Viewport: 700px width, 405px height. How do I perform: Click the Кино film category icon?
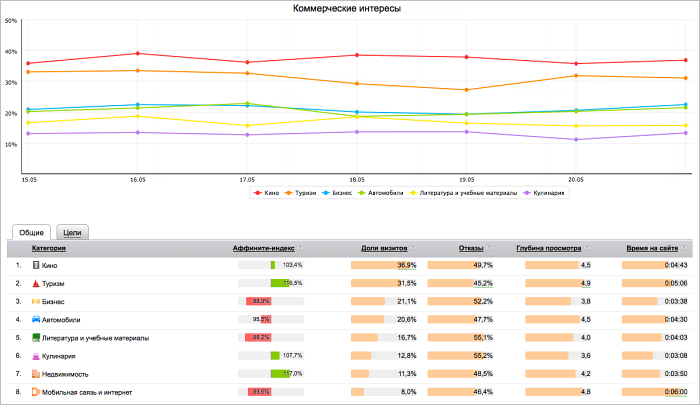(x=36, y=265)
